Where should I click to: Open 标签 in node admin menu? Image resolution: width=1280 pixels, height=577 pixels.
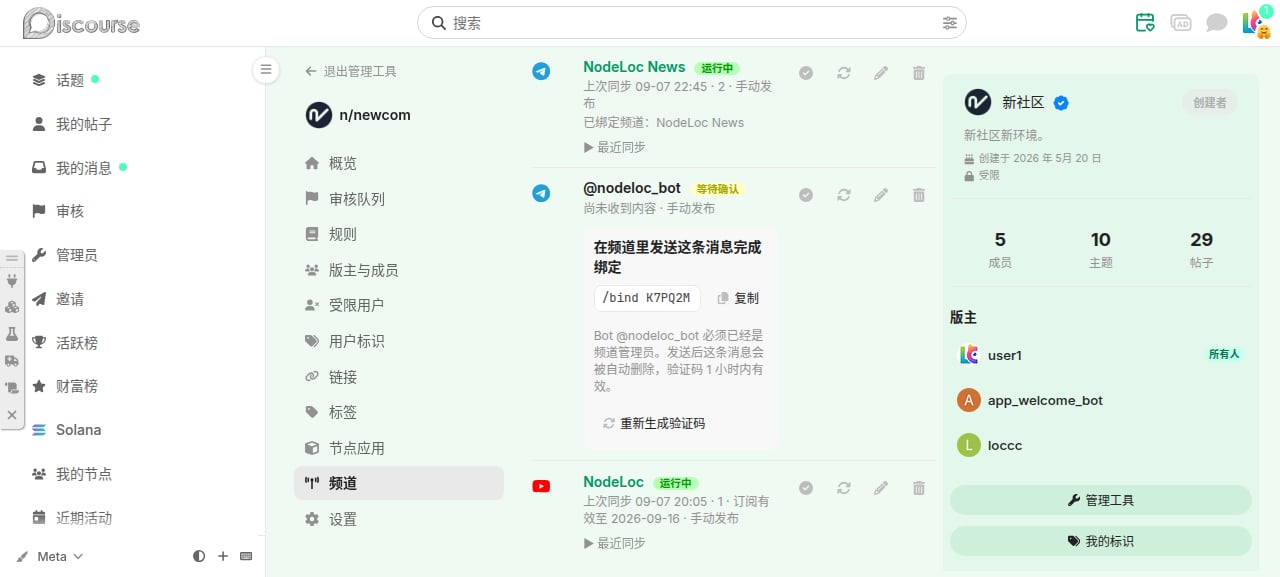click(x=399, y=412)
